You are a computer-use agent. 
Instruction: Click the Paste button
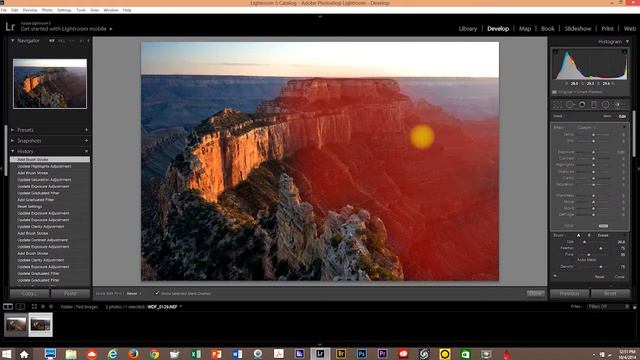pos(70,293)
